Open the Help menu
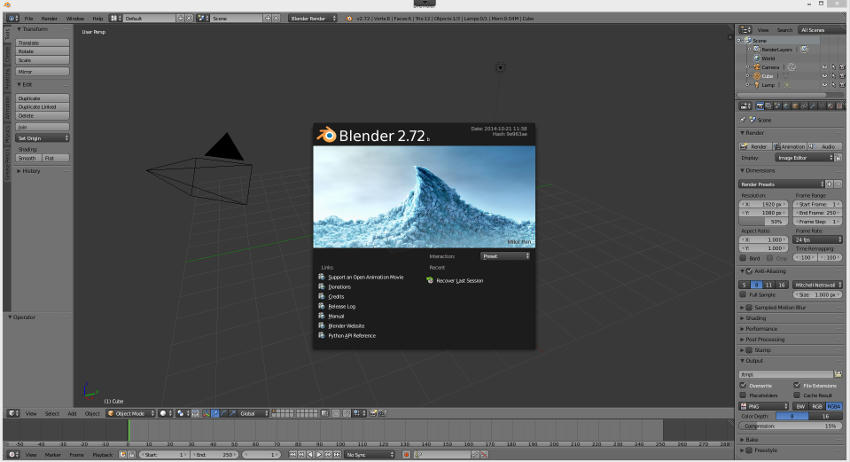 [98, 18]
